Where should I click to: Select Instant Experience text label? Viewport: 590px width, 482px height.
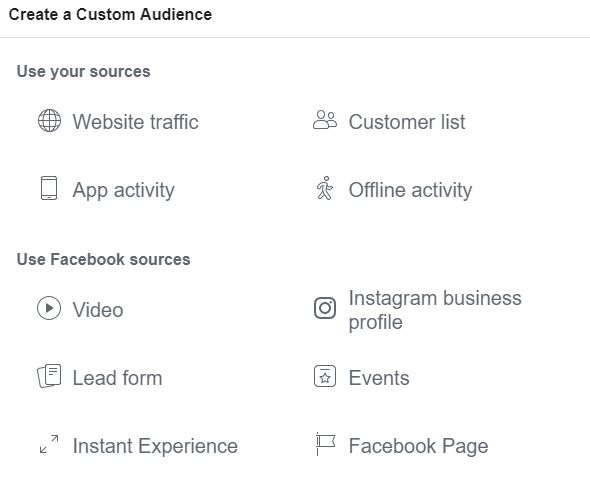(155, 446)
